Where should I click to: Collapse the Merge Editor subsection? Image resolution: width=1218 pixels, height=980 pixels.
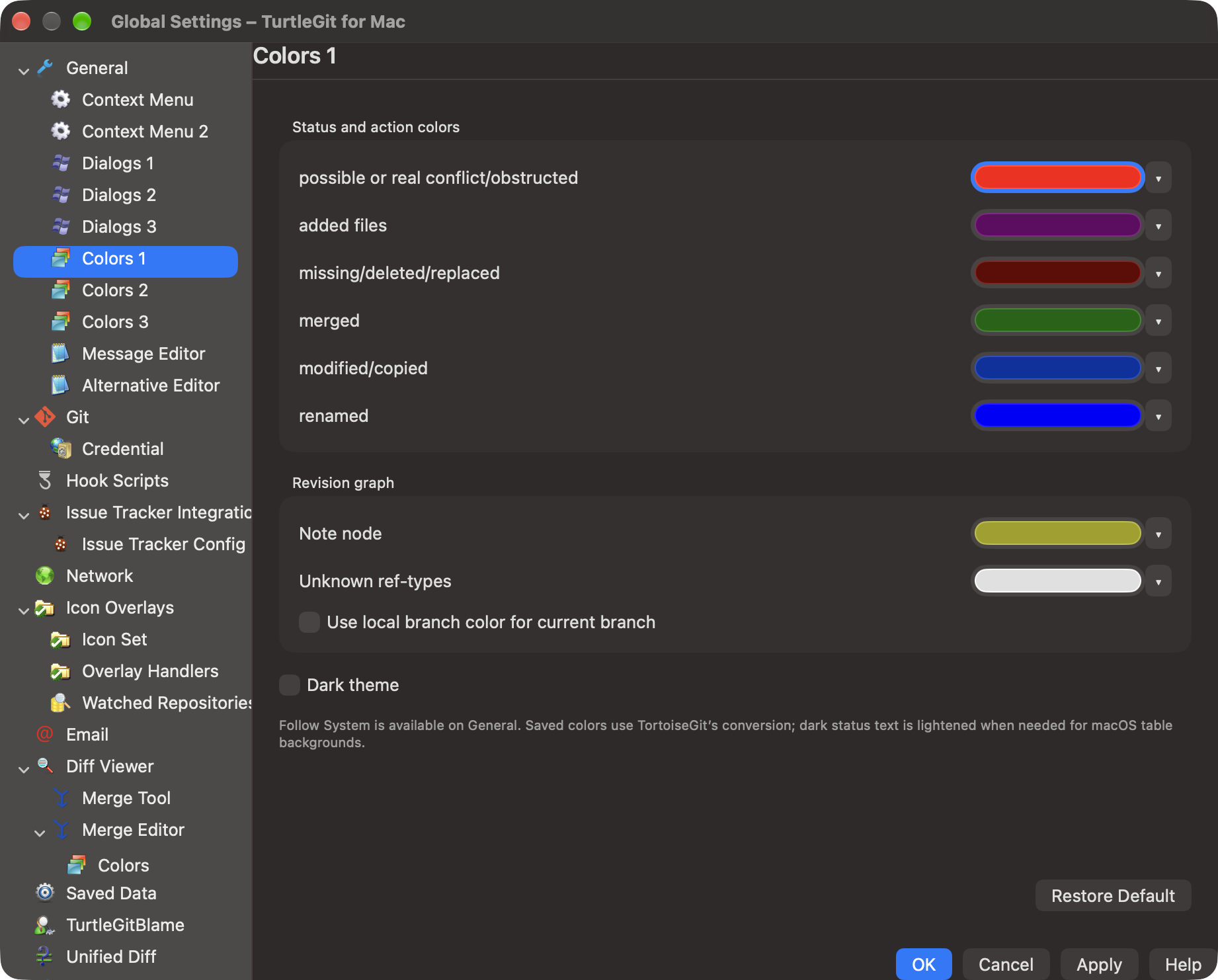point(40,832)
